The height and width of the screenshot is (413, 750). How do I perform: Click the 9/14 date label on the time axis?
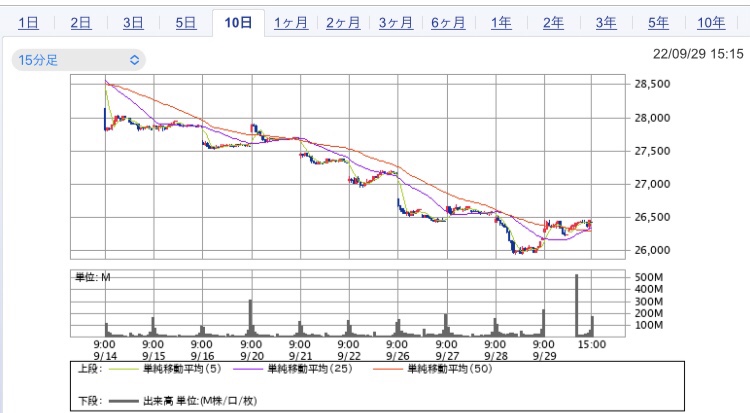click(x=105, y=356)
